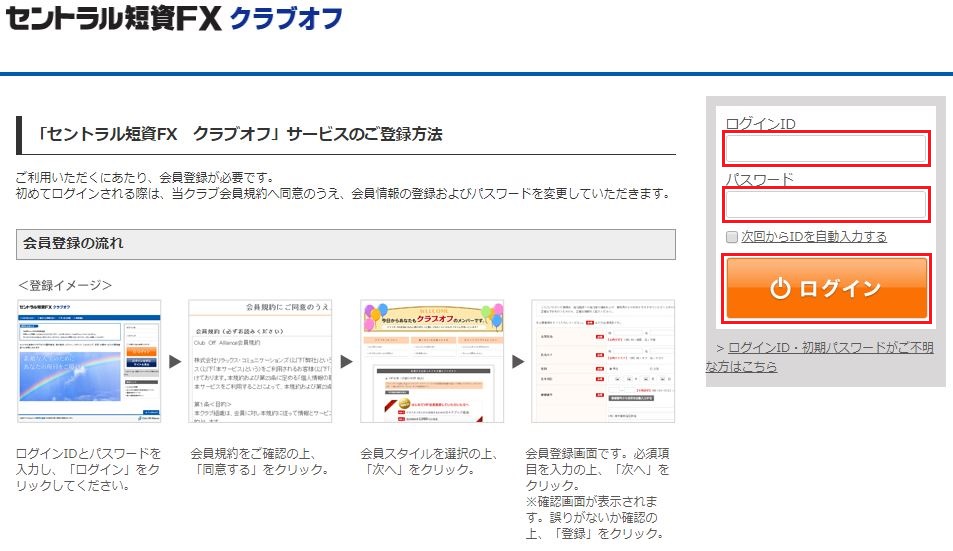Image resolution: width=953 pixels, height=551 pixels.
Task: Click the ログインID input field
Action: click(x=826, y=148)
